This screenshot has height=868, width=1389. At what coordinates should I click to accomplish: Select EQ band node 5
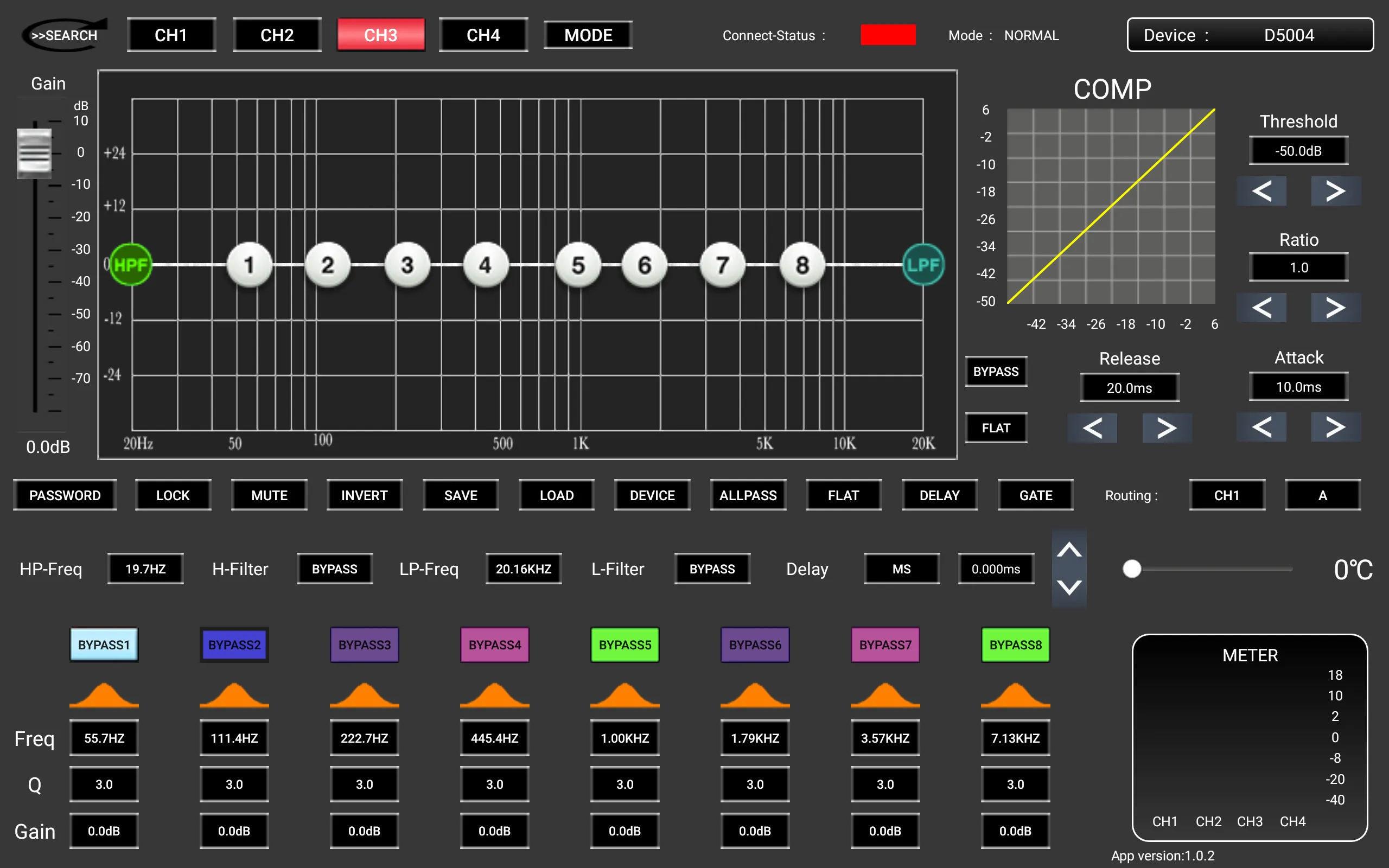[578, 265]
